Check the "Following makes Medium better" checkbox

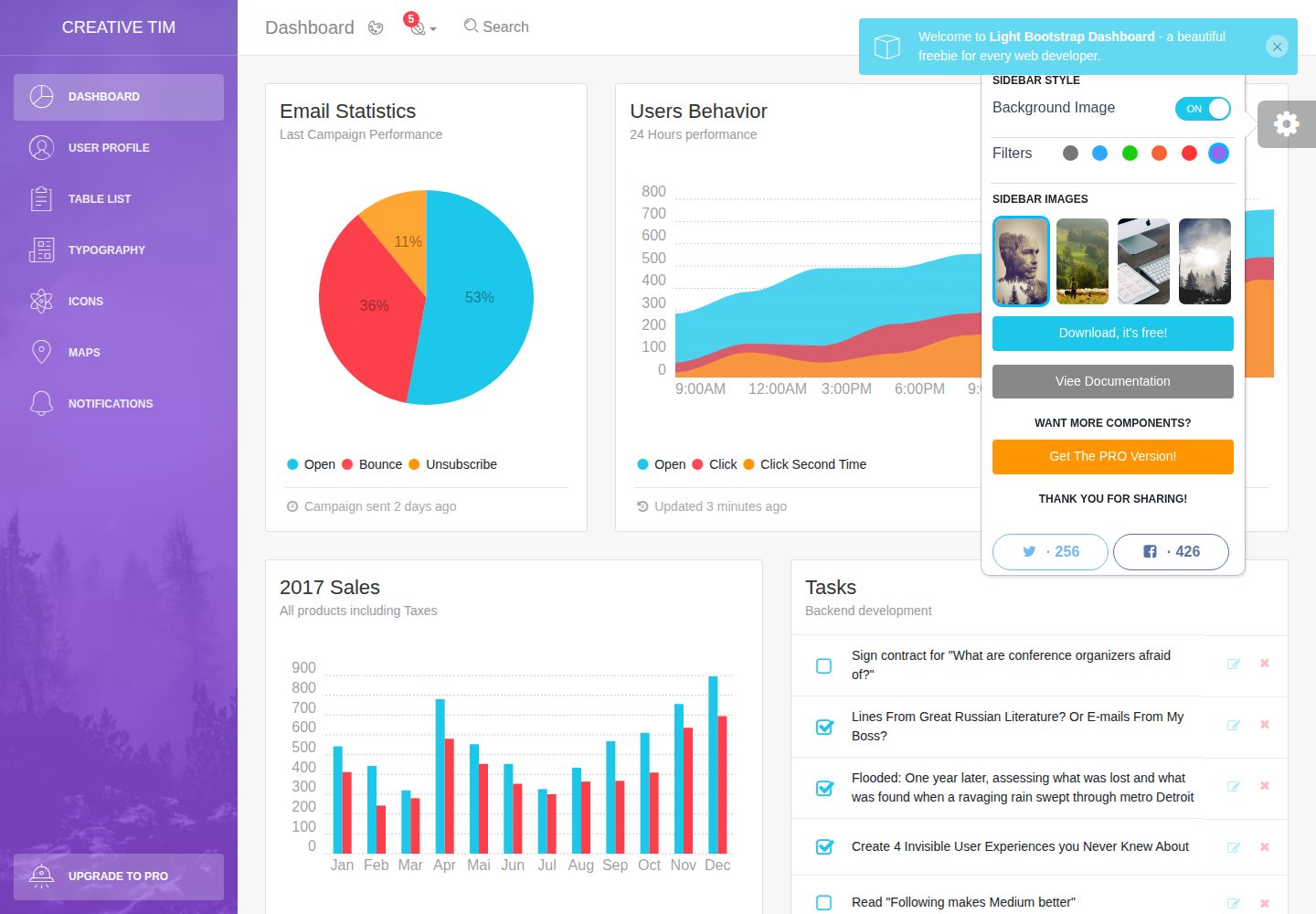coord(823,903)
